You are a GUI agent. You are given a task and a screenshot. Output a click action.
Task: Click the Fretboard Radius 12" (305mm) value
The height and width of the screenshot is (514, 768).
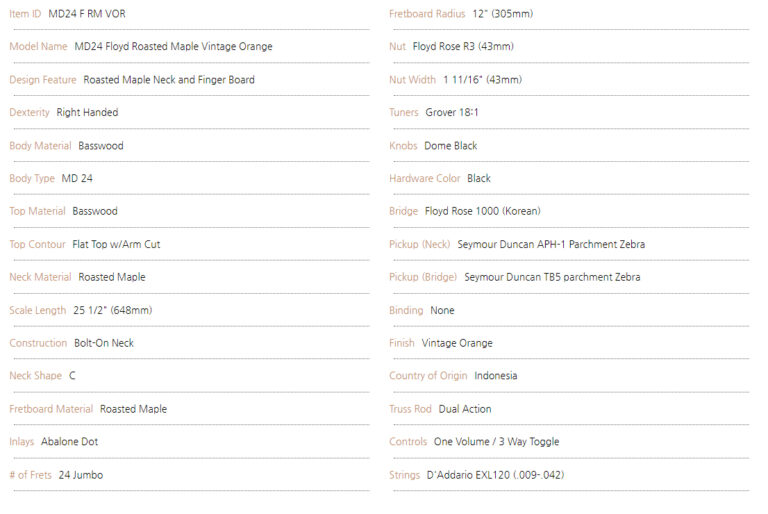click(x=503, y=14)
